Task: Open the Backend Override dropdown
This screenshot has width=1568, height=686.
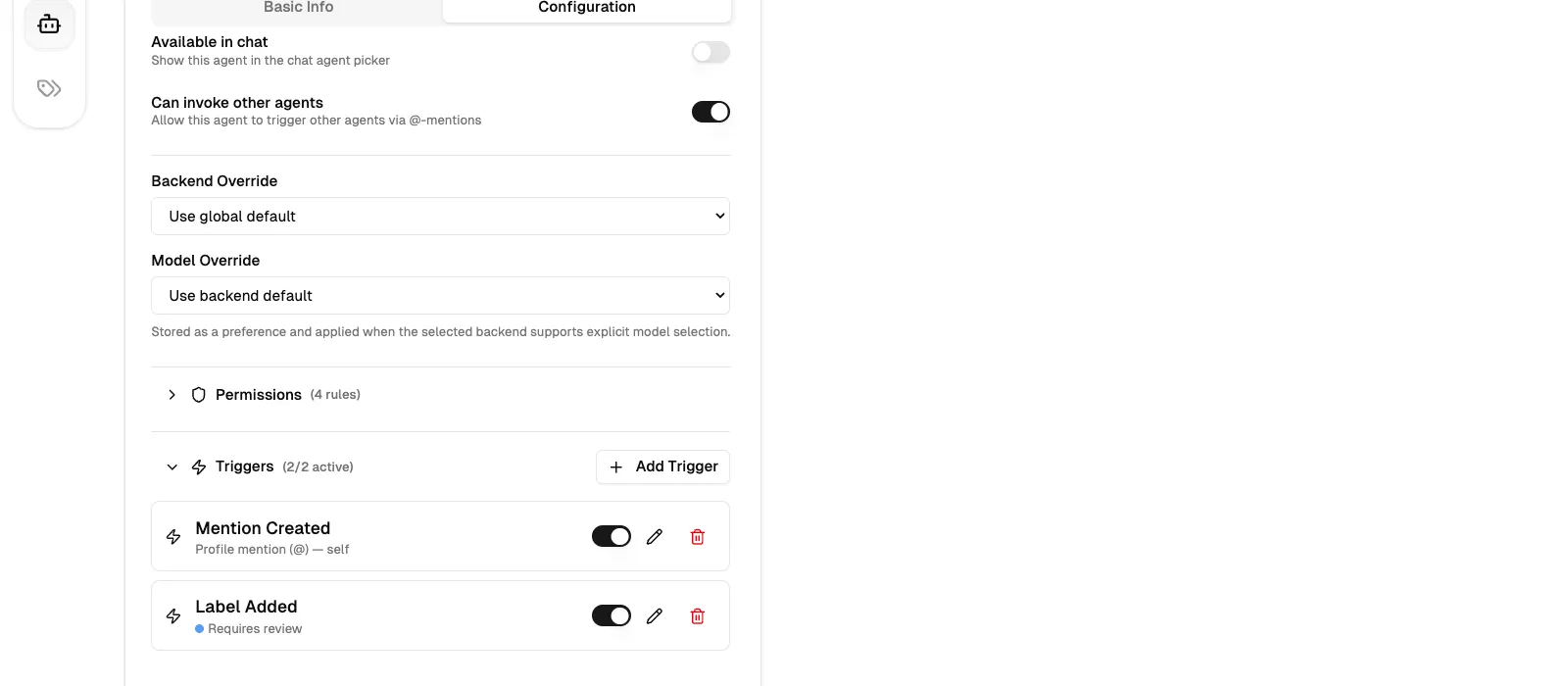Action: (440, 216)
